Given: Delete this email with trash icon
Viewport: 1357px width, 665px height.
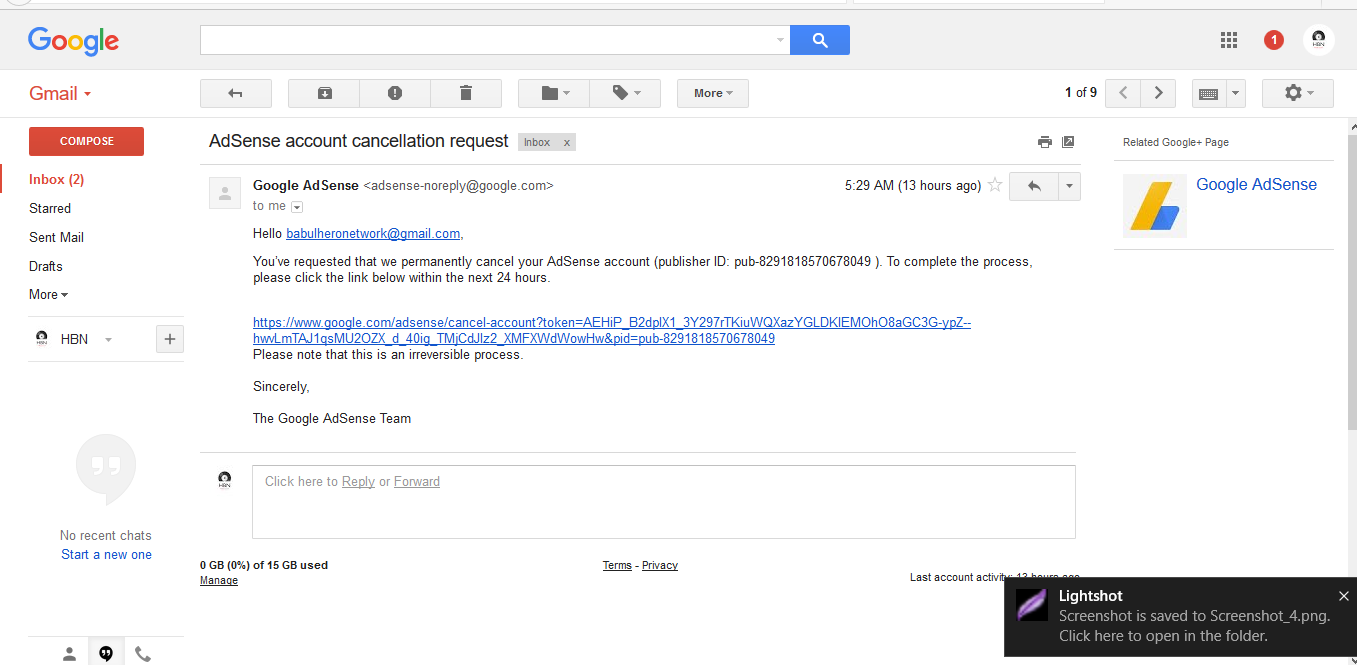Looking at the screenshot, I should pos(465,93).
